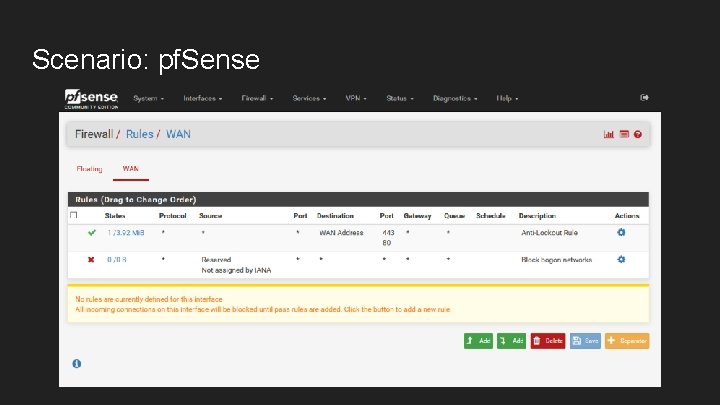This screenshot has width=720, height=405.
Task: Click the Actions column header
Action: [x=627, y=215]
